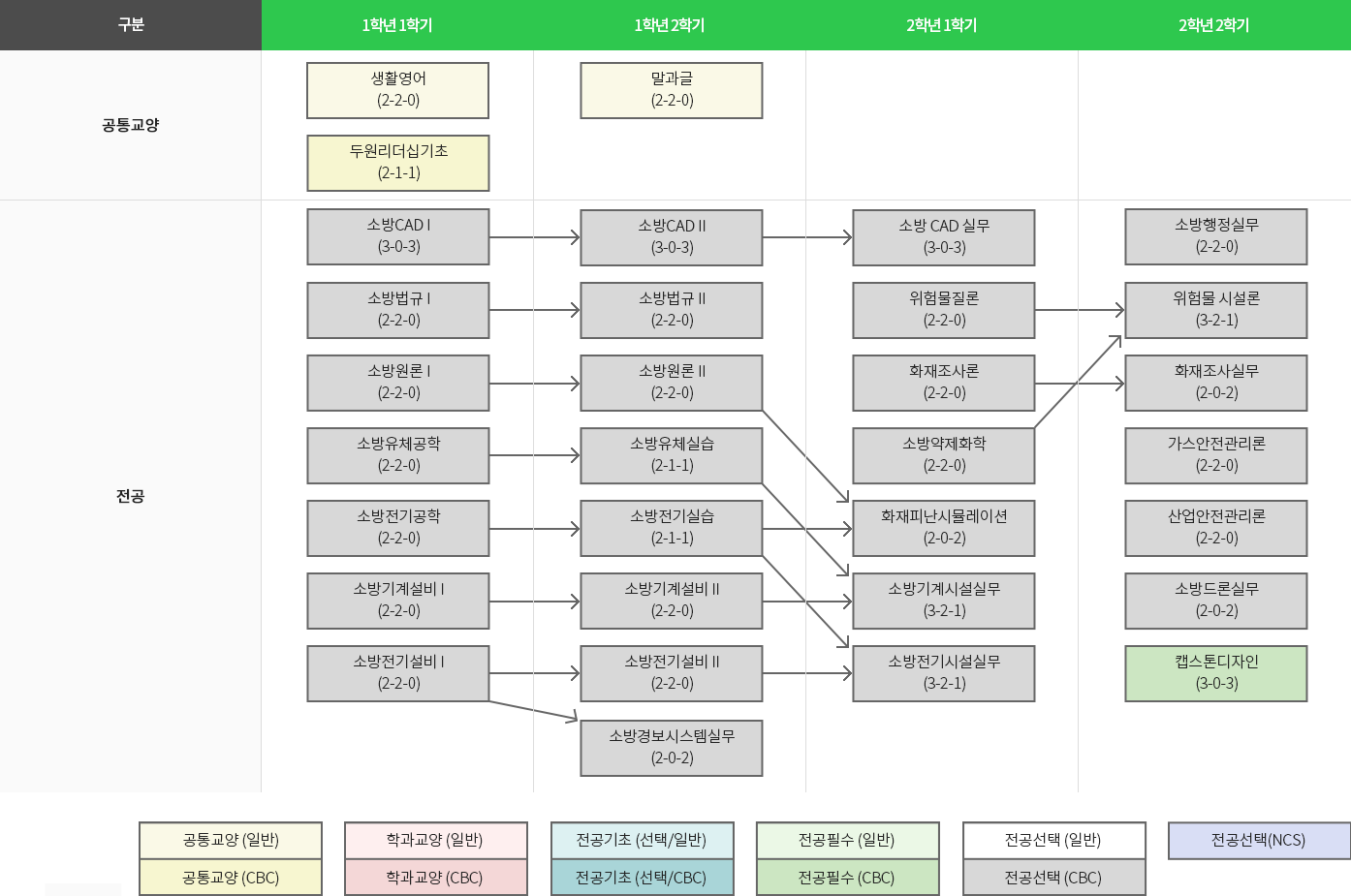Screen dimensions: 1351x896
Task: Select the 소방기계설비 I course box
Action: pos(398,601)
